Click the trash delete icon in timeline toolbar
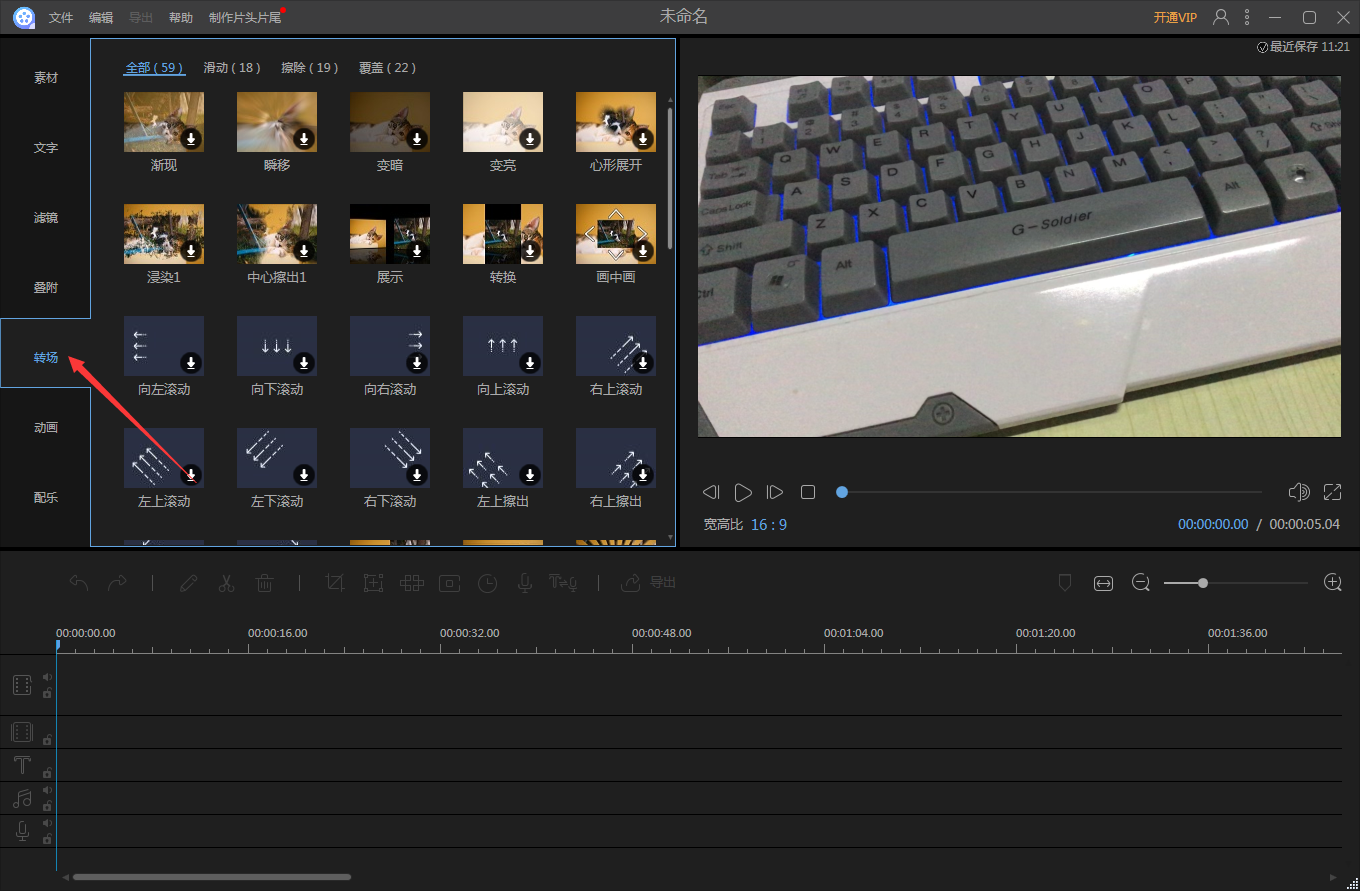The width and height of the screenshot is (1360, 891). 264,583
